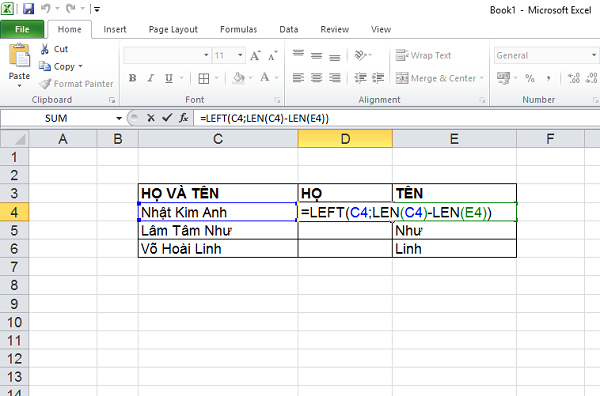Click Comma Style icon
Screen dimensions: 600x396
coord(548,78)
